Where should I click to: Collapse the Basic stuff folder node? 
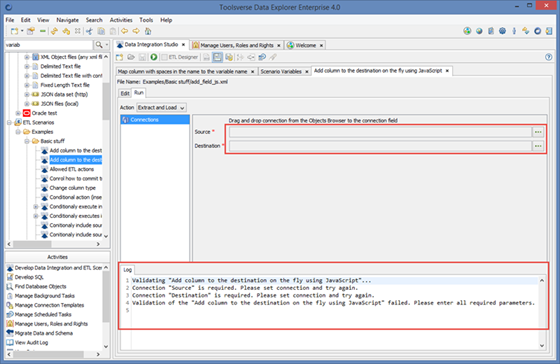tap(27, 141)
